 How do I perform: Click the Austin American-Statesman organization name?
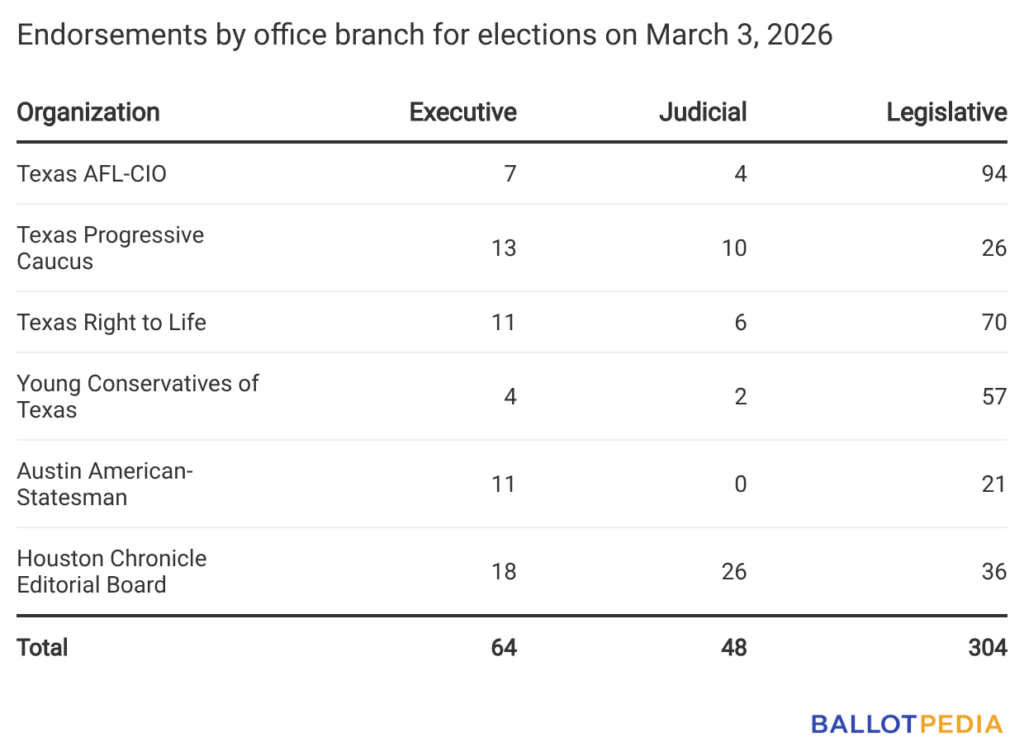tap(104, 484)
